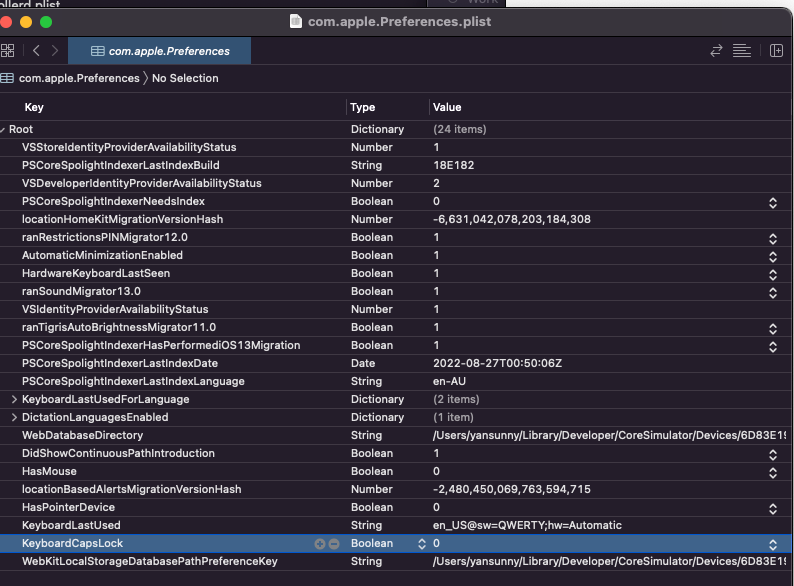Click the Value column header

(447, 107)
